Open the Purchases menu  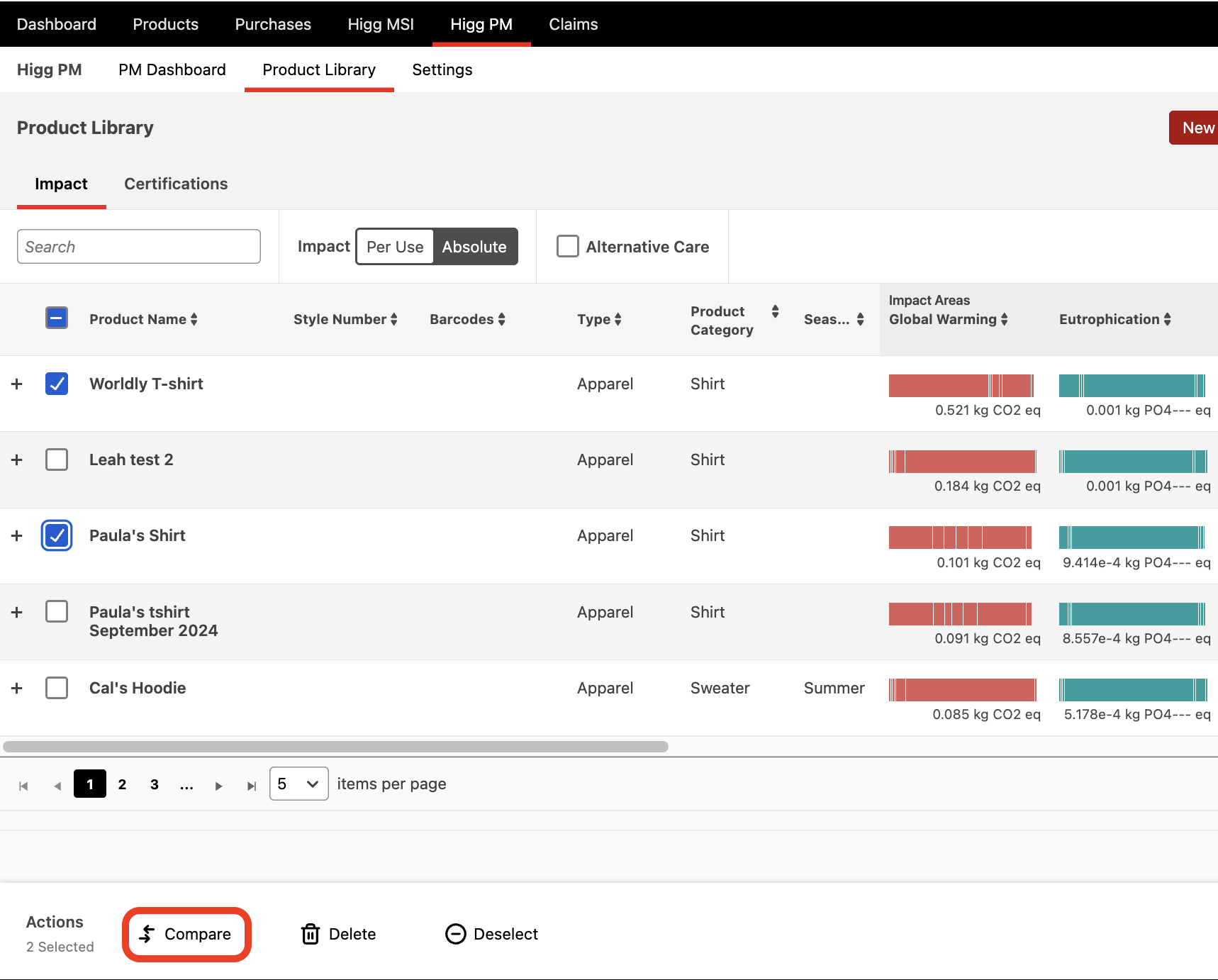click(x=273, y=24)
